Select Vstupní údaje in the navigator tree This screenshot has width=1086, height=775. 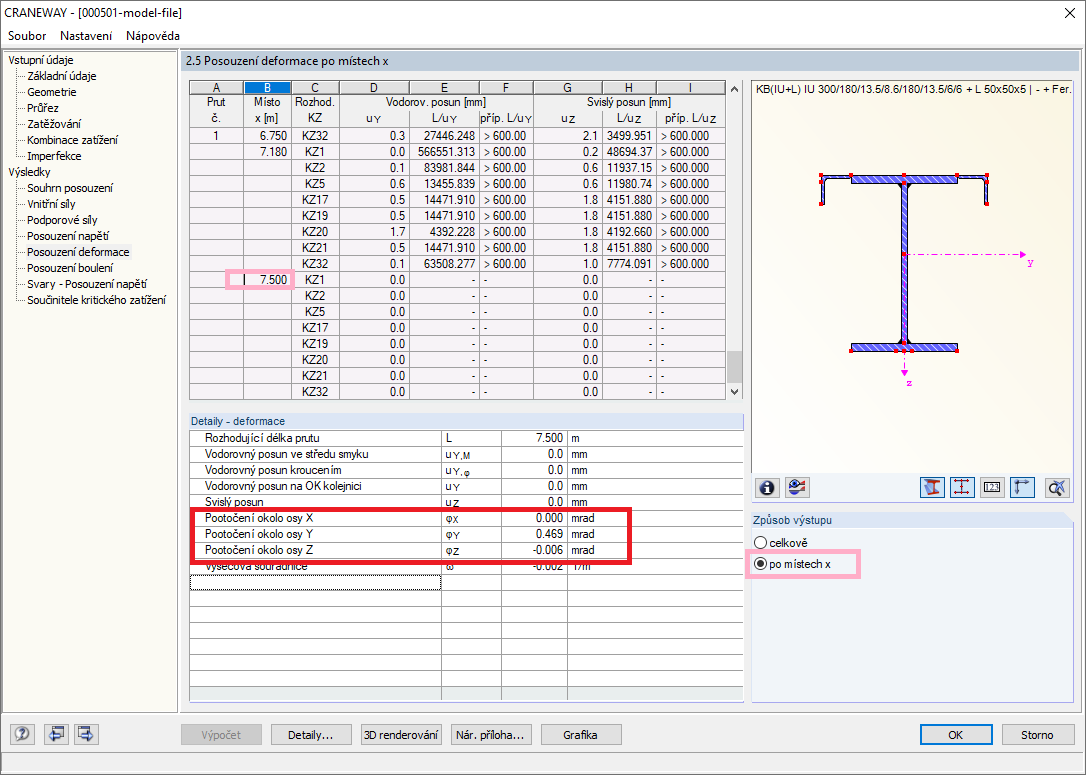click(x=40, y=60)
